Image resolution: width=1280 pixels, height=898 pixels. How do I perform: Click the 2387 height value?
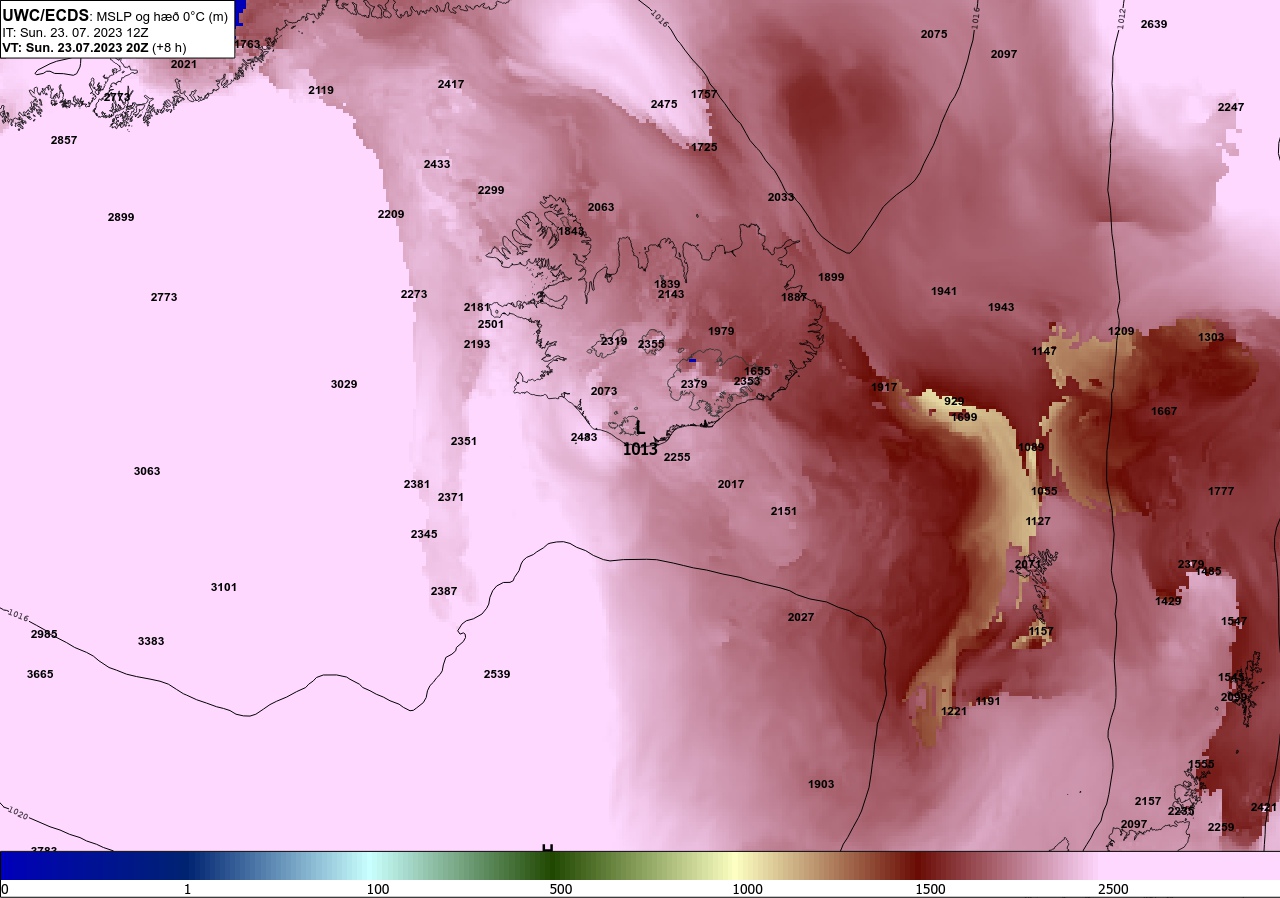pos(444,591)
